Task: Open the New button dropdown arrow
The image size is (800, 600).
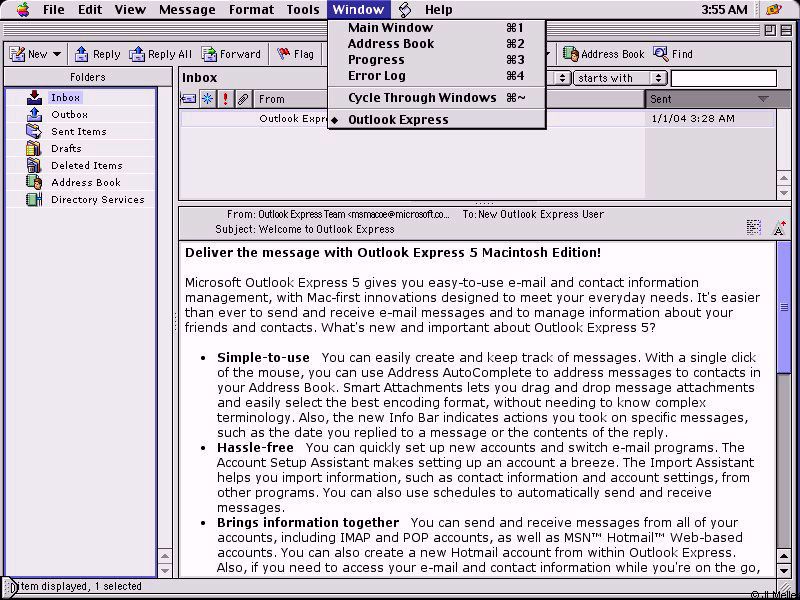Action: pos(57,54)
